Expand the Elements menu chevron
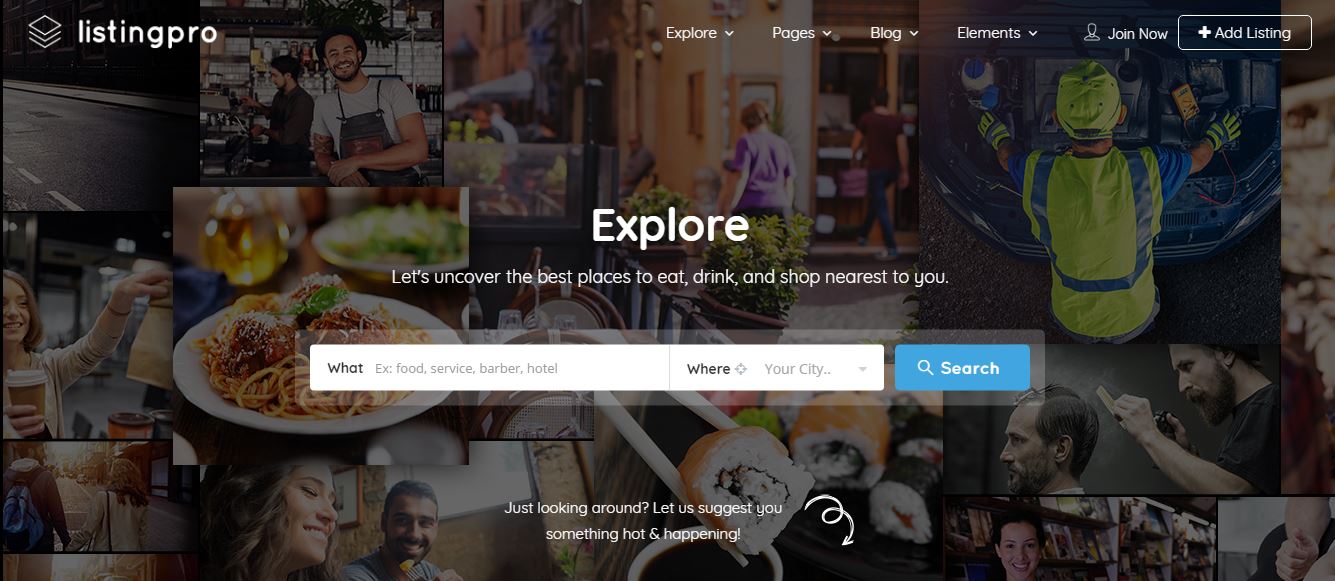 tap(1033, 34)
